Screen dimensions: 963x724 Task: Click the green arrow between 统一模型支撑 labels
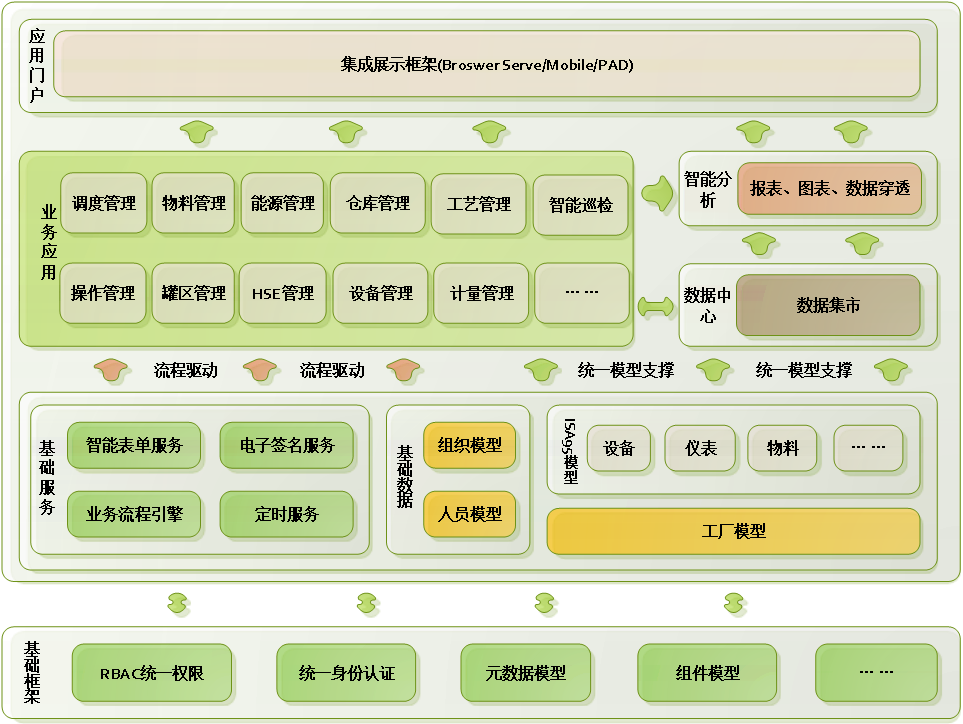[x=714, y=370]
